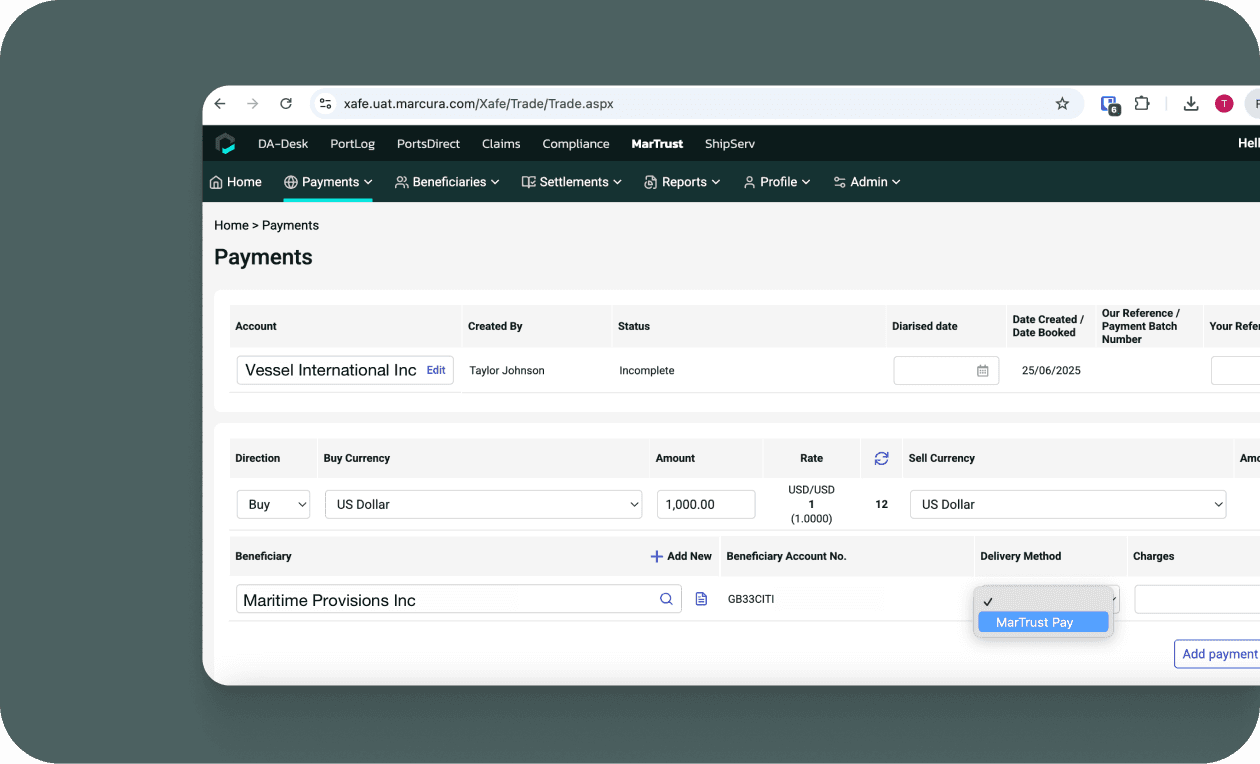Expand the Payments menu

coord(328,182)
